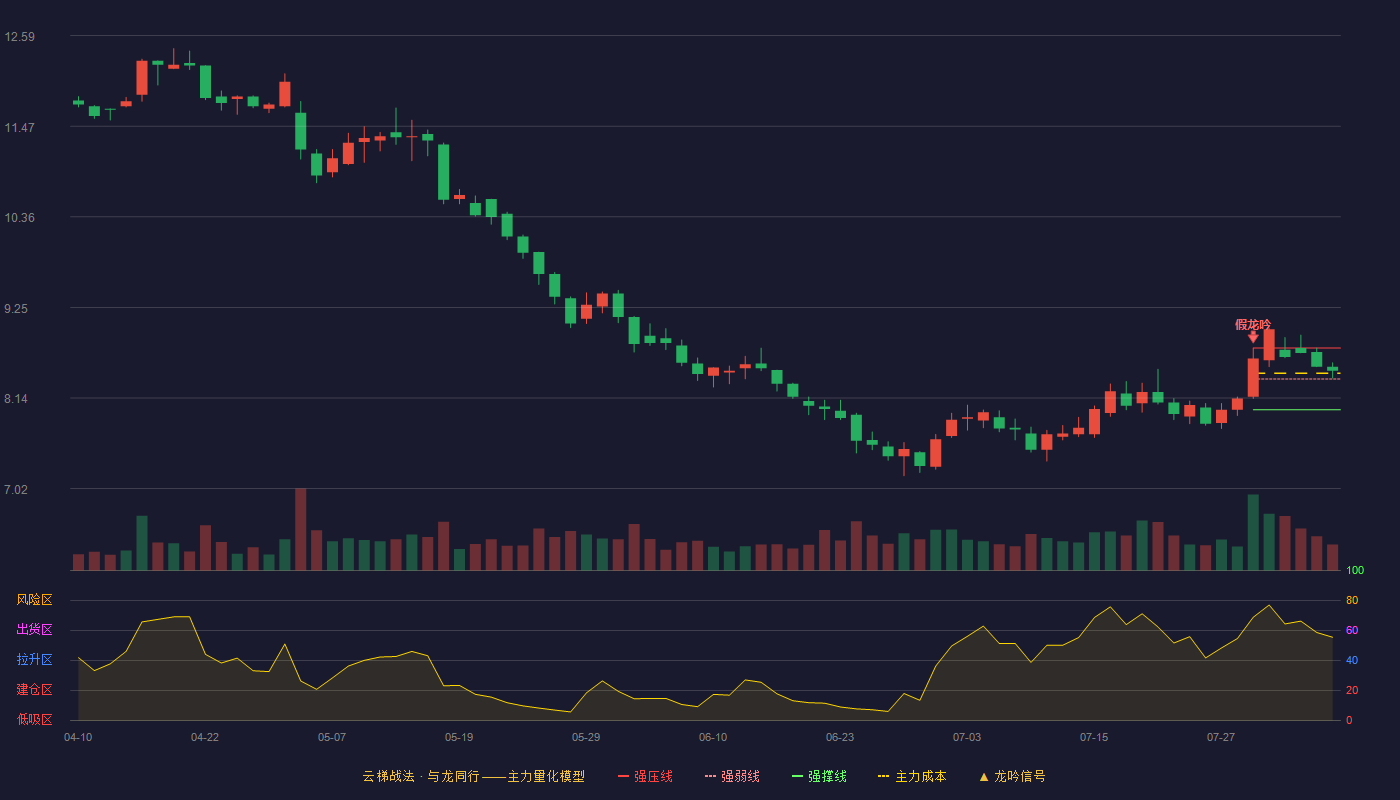Click the 07-03 date label
Screen dimensions: 1400x800
(x=967, y=737)
